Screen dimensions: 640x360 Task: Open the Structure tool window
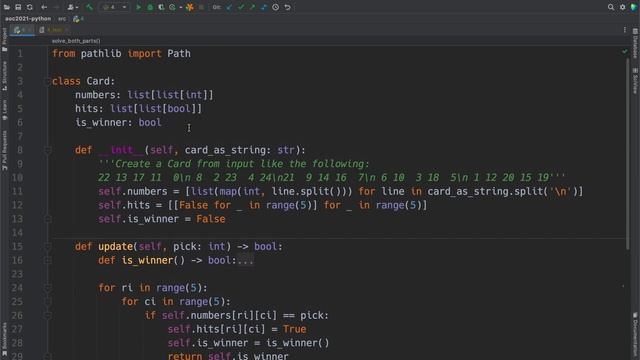coord(4,76)
